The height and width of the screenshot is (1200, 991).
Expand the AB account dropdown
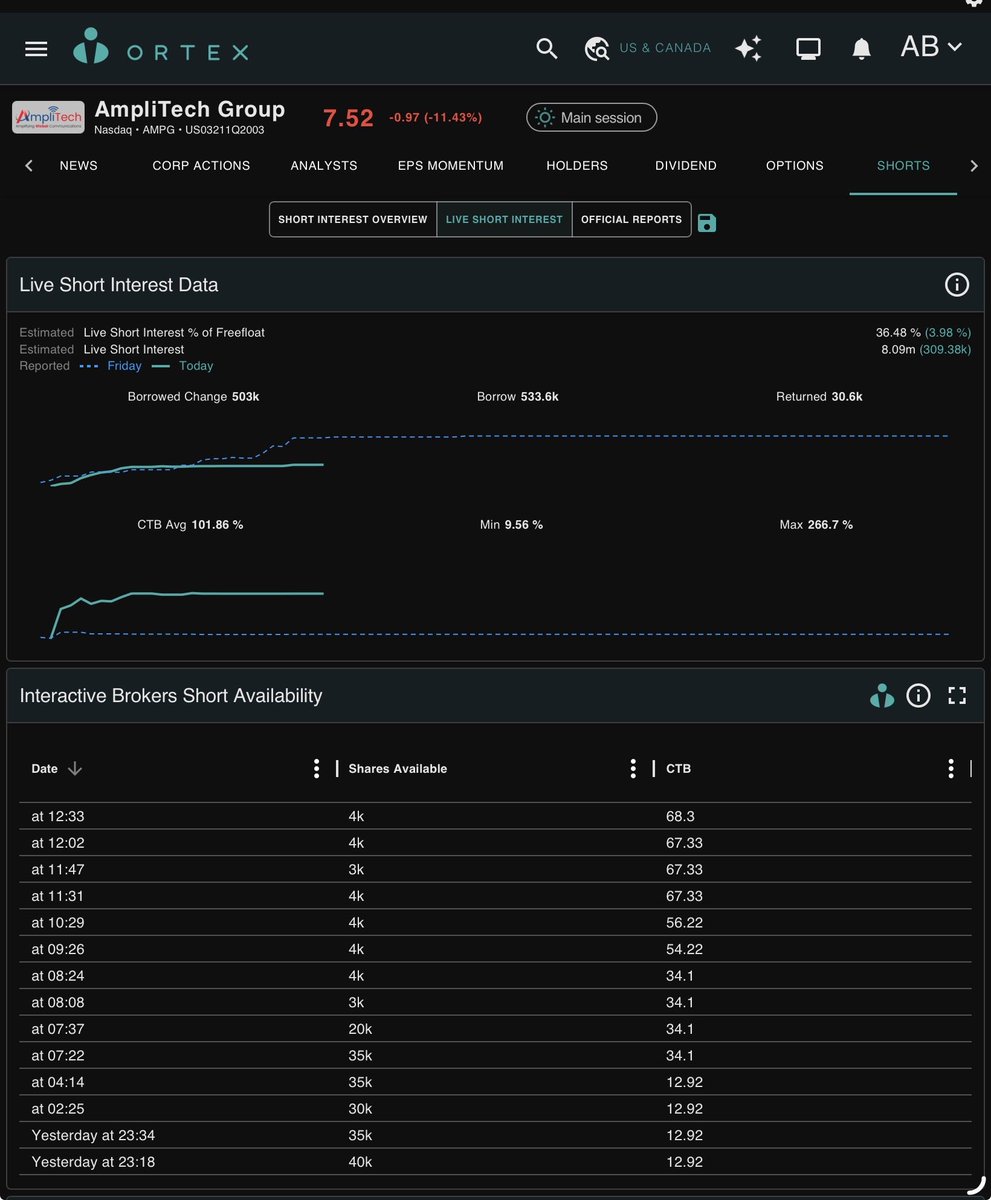tap(931, 47)
